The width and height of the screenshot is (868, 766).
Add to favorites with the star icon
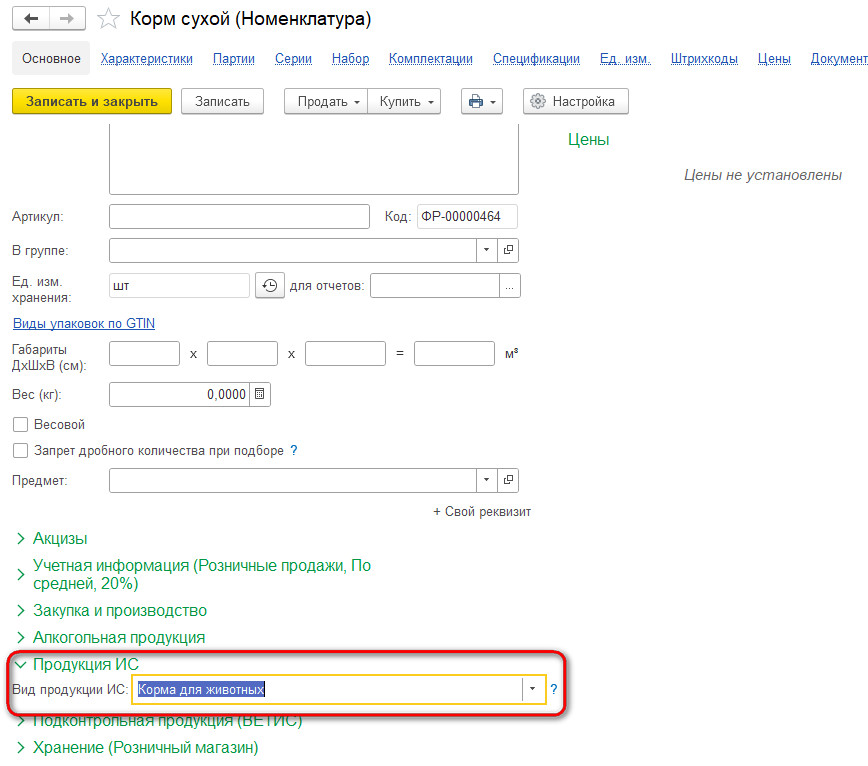click(x=108, y=19)
